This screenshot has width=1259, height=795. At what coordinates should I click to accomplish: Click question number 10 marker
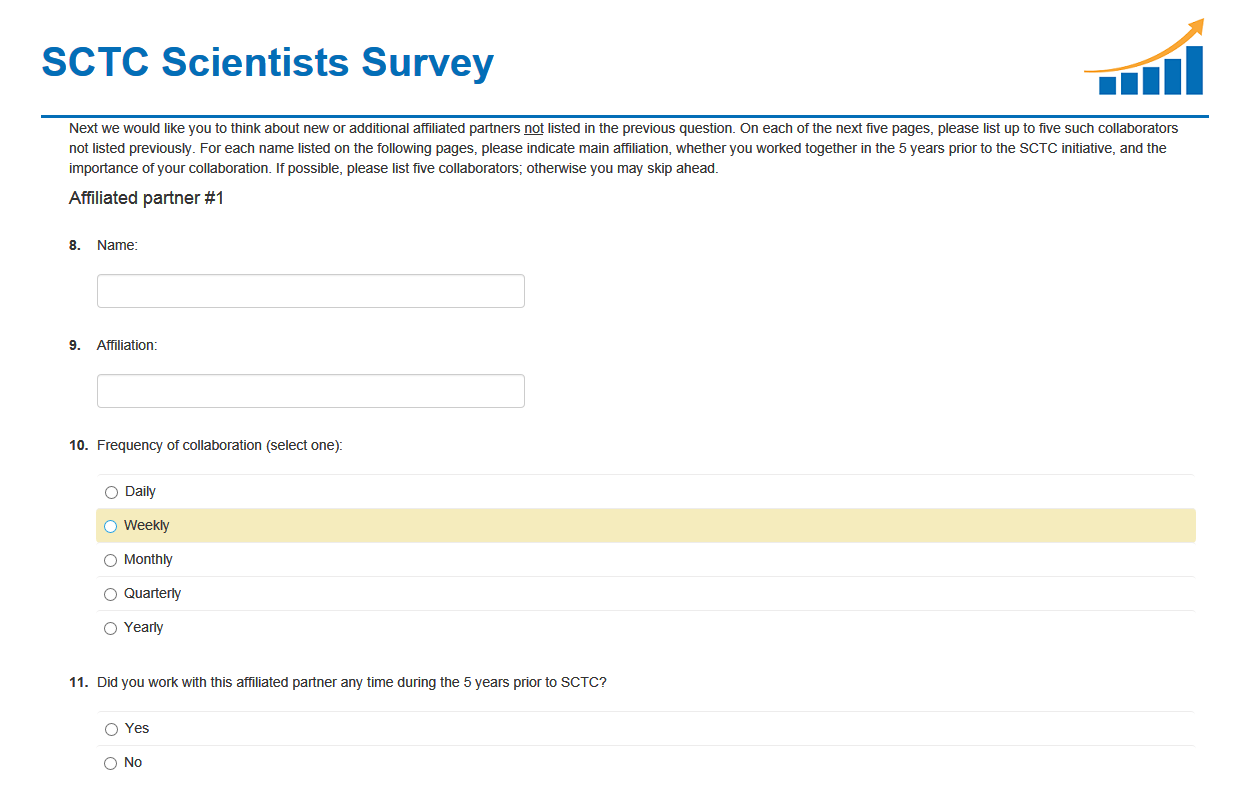(x=78, y=445)
